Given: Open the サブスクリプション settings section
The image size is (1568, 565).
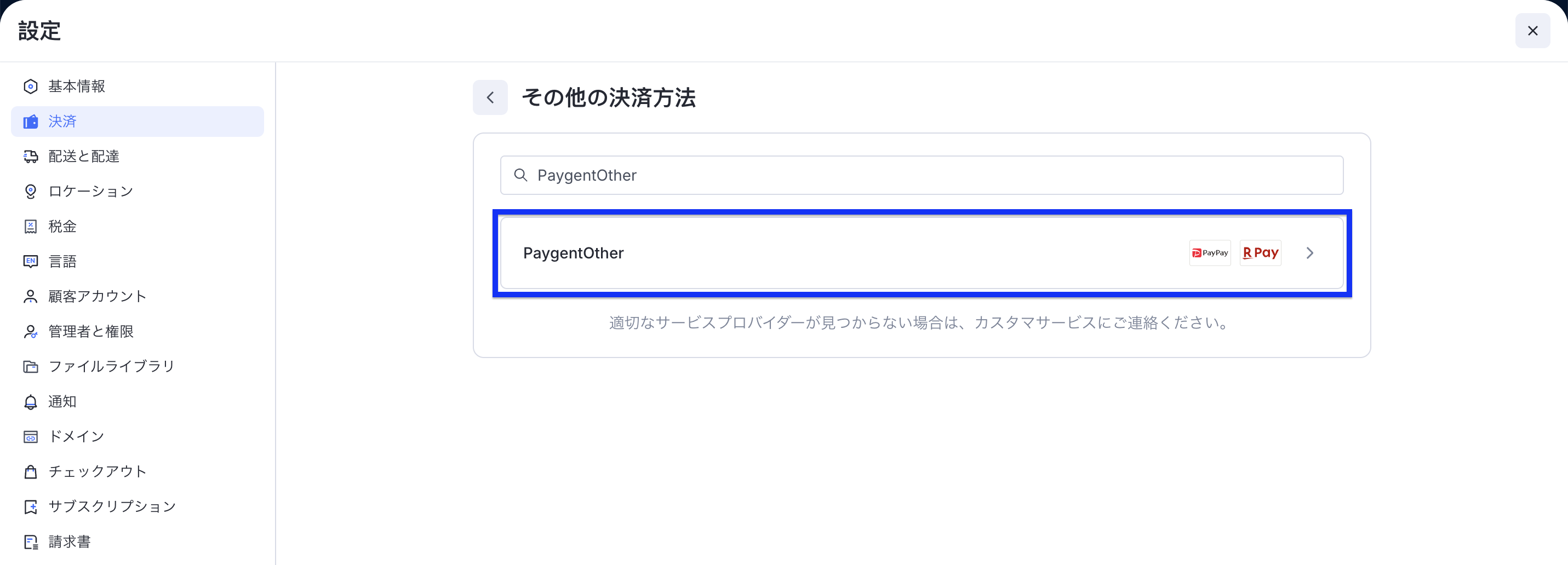Looking at the screenshot, I should [112, 506].
